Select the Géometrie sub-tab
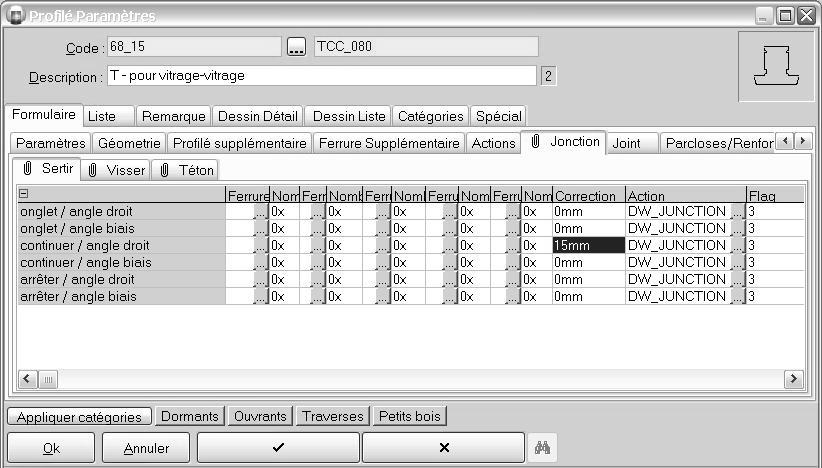 point(129,143)
